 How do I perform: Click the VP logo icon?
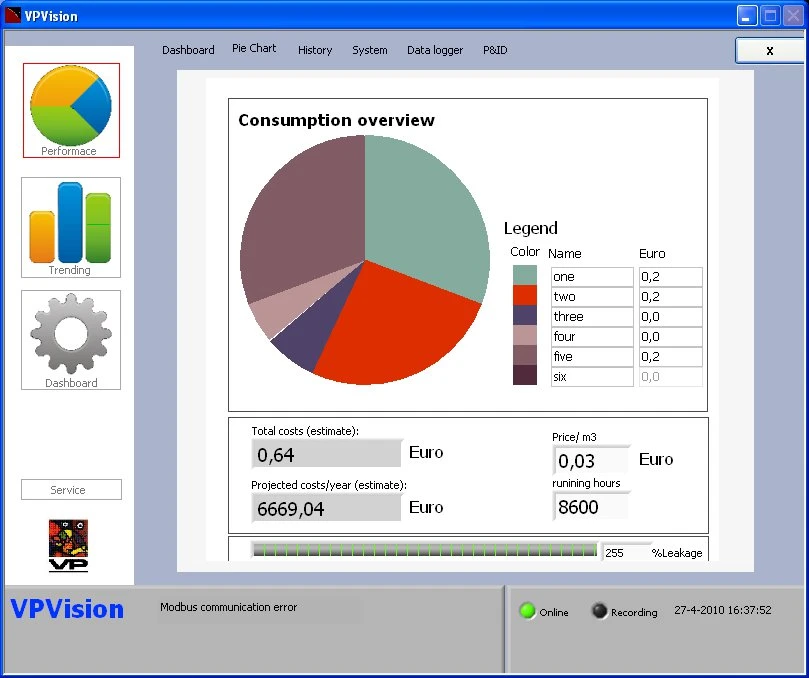(x=69, y=545)
